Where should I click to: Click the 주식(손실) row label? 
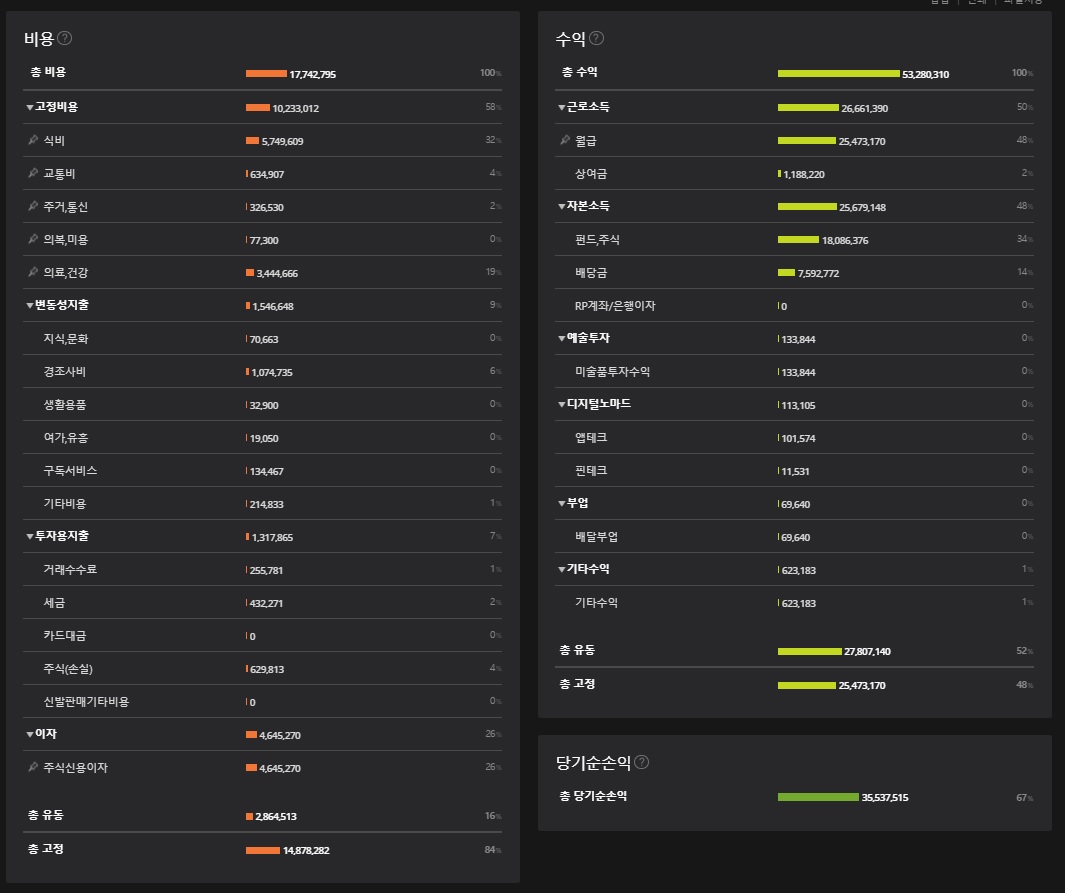(x=68, y=669)
